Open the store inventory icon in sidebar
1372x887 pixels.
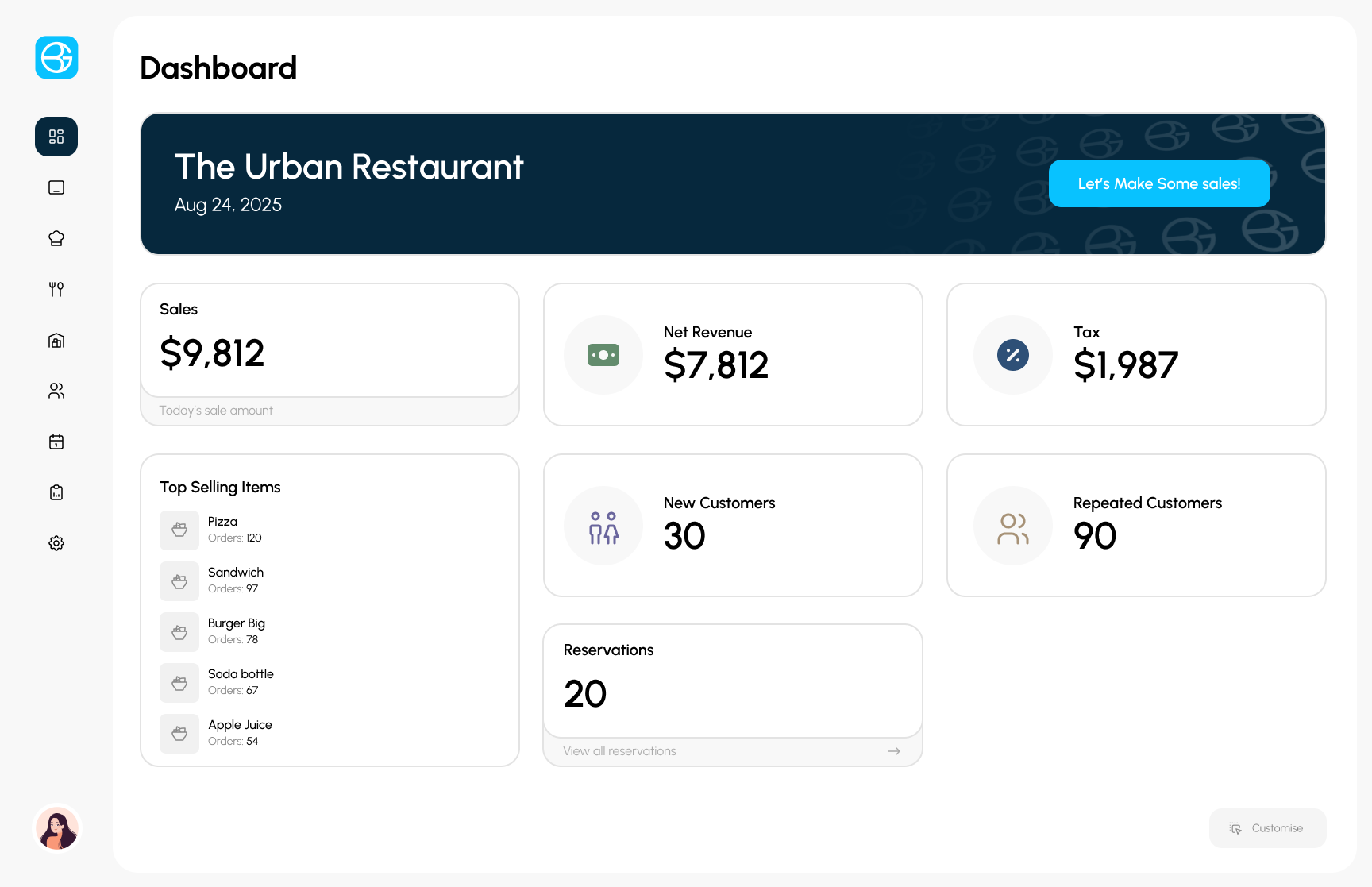point(56,340)
